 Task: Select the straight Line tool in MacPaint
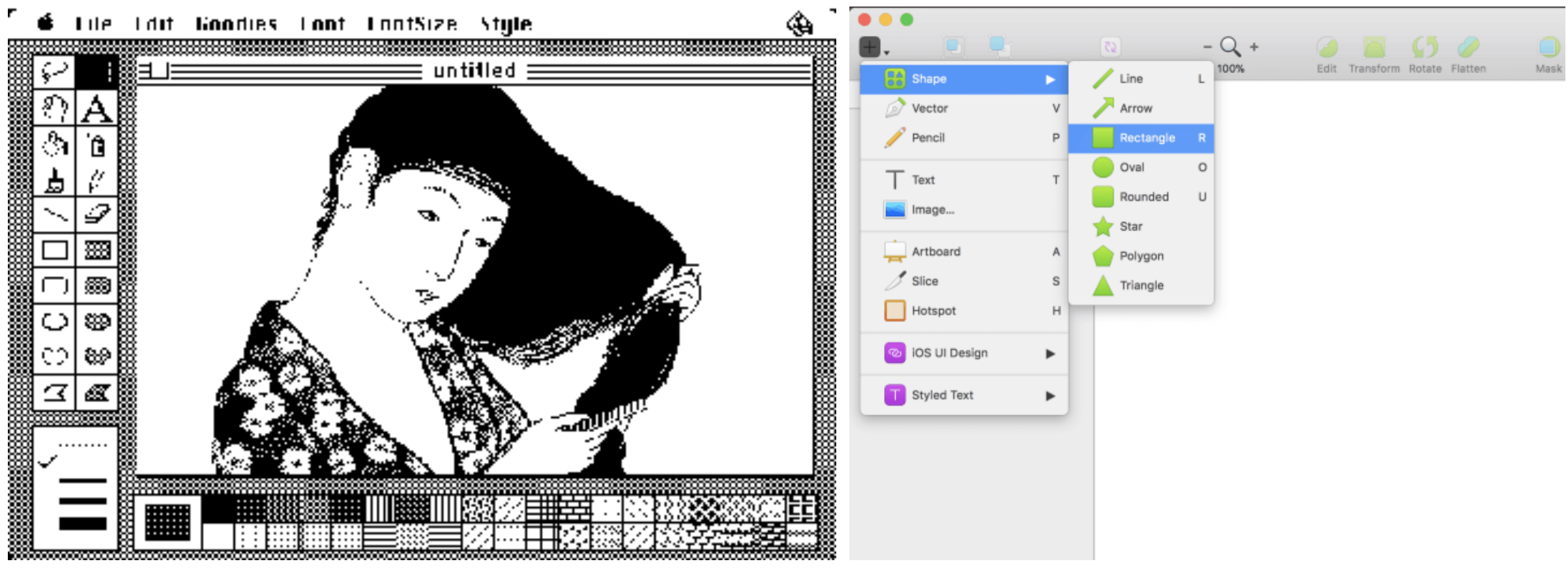point(55,214)
